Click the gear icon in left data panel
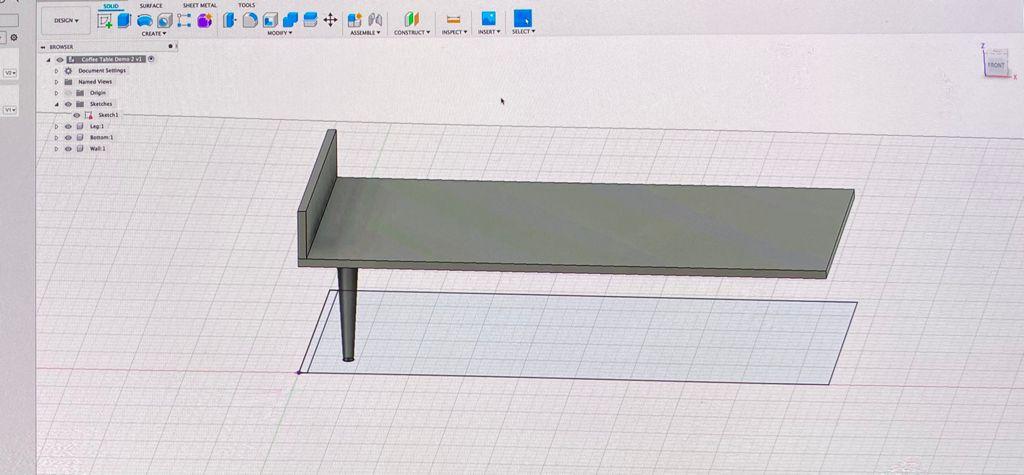1024x475 pixels. [14, 38]
